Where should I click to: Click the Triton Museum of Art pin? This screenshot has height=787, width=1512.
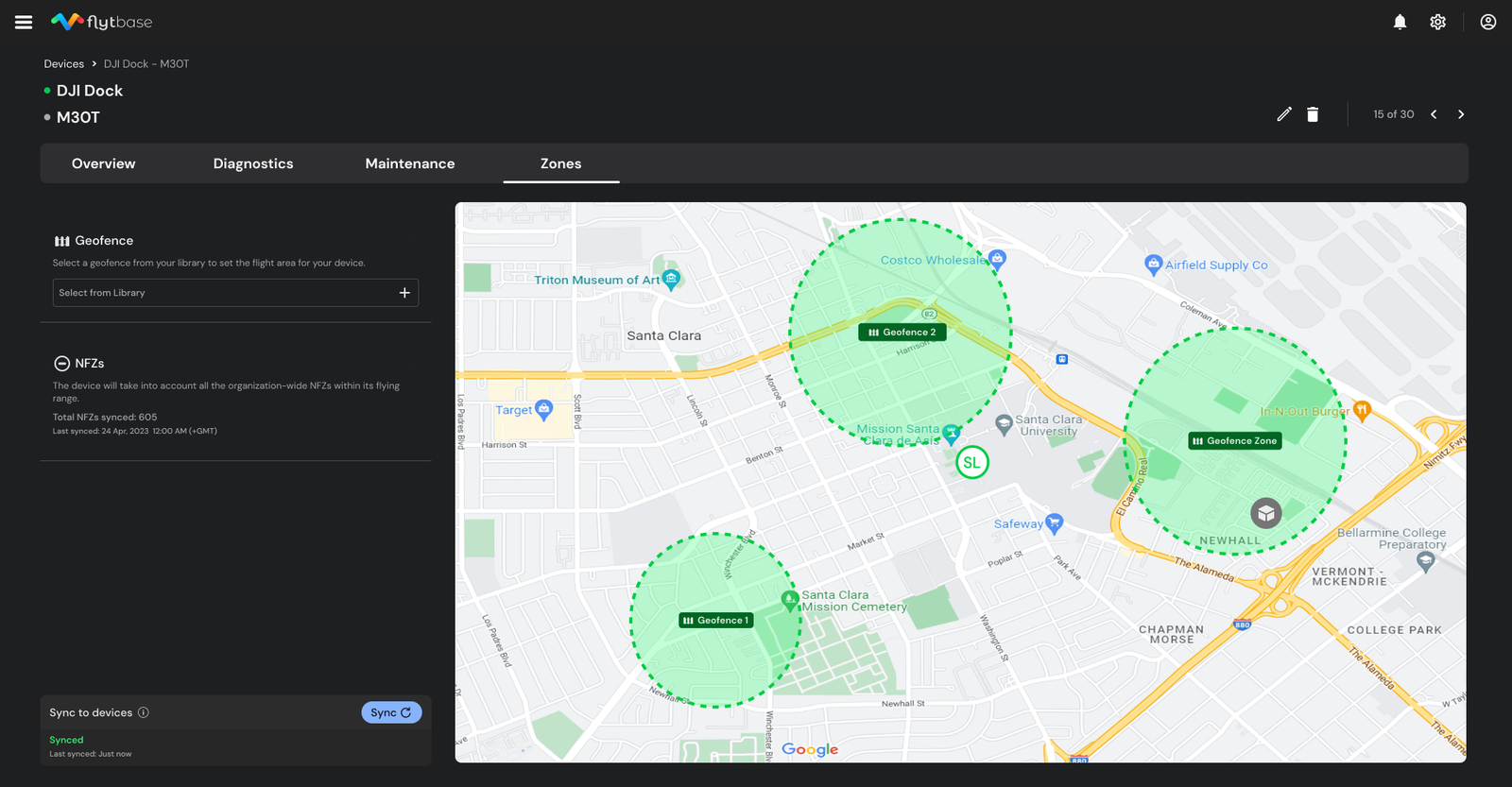(x=671, y=279)
